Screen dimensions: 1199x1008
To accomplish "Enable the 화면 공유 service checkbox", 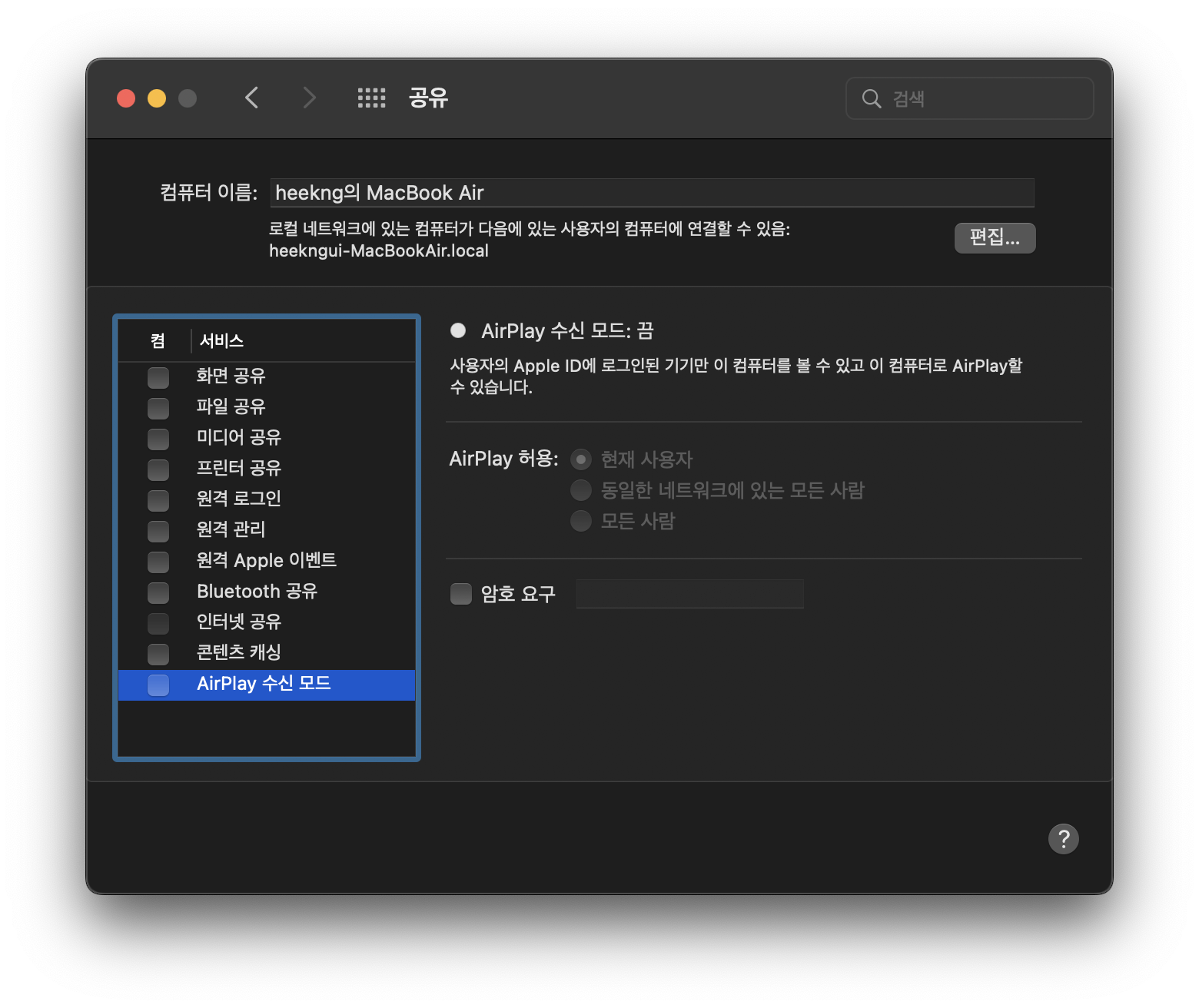I will (158, 377).
